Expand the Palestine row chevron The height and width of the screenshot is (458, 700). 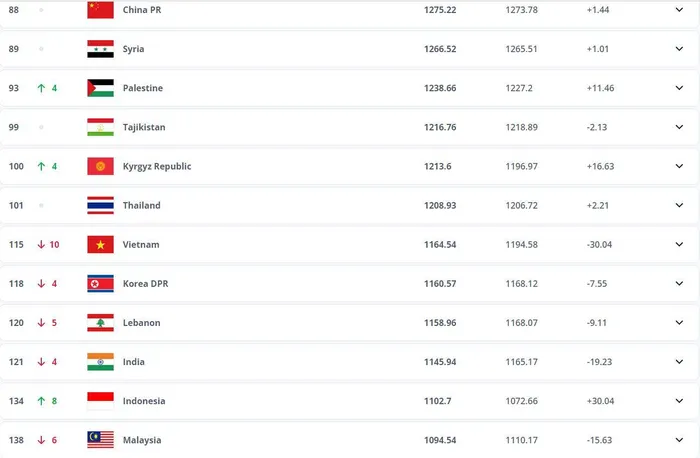point(680,88)
